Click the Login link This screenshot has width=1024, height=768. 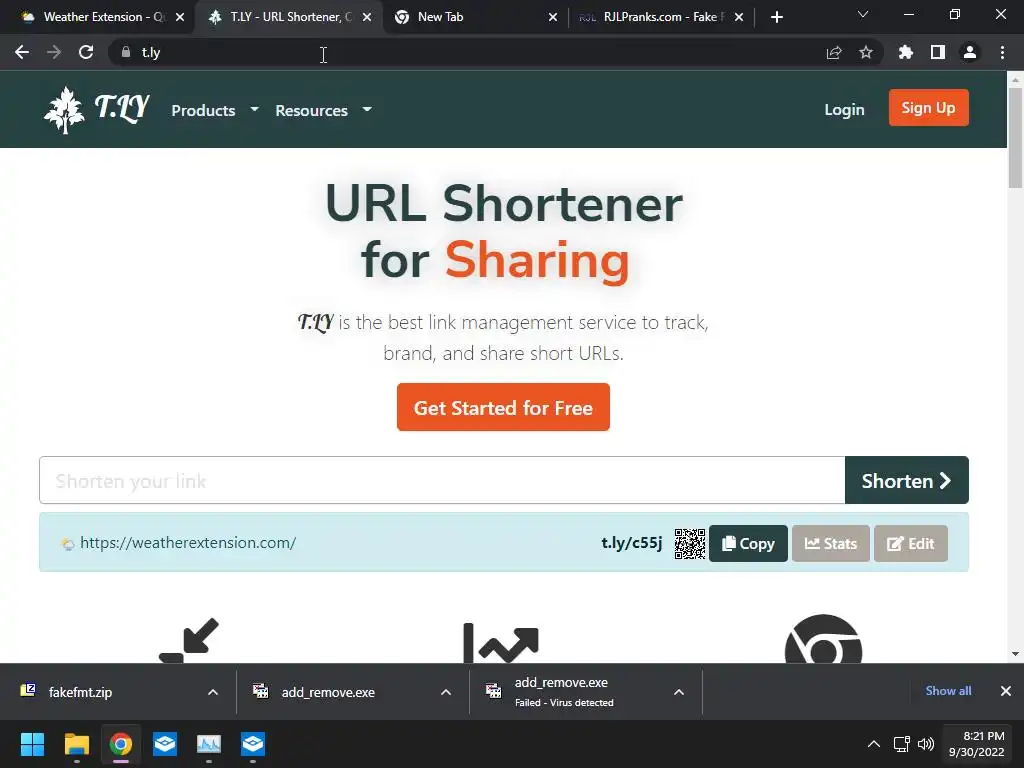pos(844,110)
